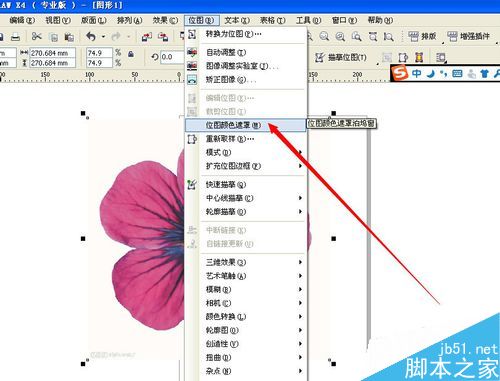The width and height of the screenshot is (500, 381).
Task: Click the rotation angle 0.0 field
Action: point(171,57)
